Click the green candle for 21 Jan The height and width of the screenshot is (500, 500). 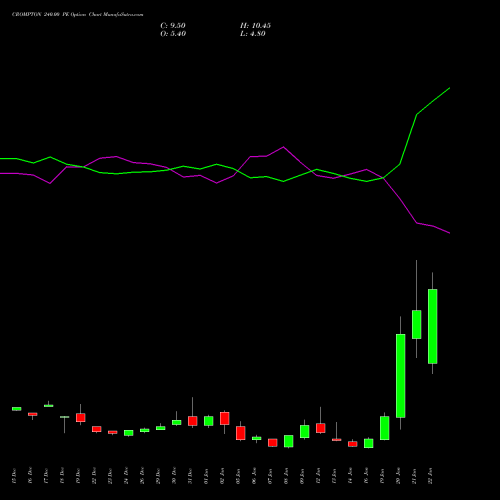(x=417, y=324)
